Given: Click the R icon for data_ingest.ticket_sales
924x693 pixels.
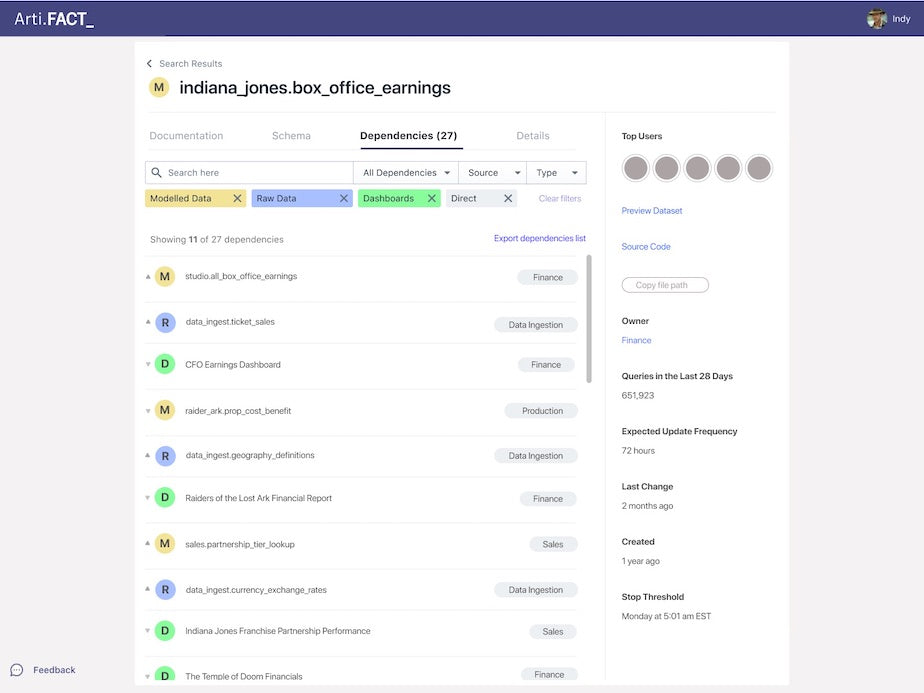Looking at the screenshot, I should tap(165, 322).
